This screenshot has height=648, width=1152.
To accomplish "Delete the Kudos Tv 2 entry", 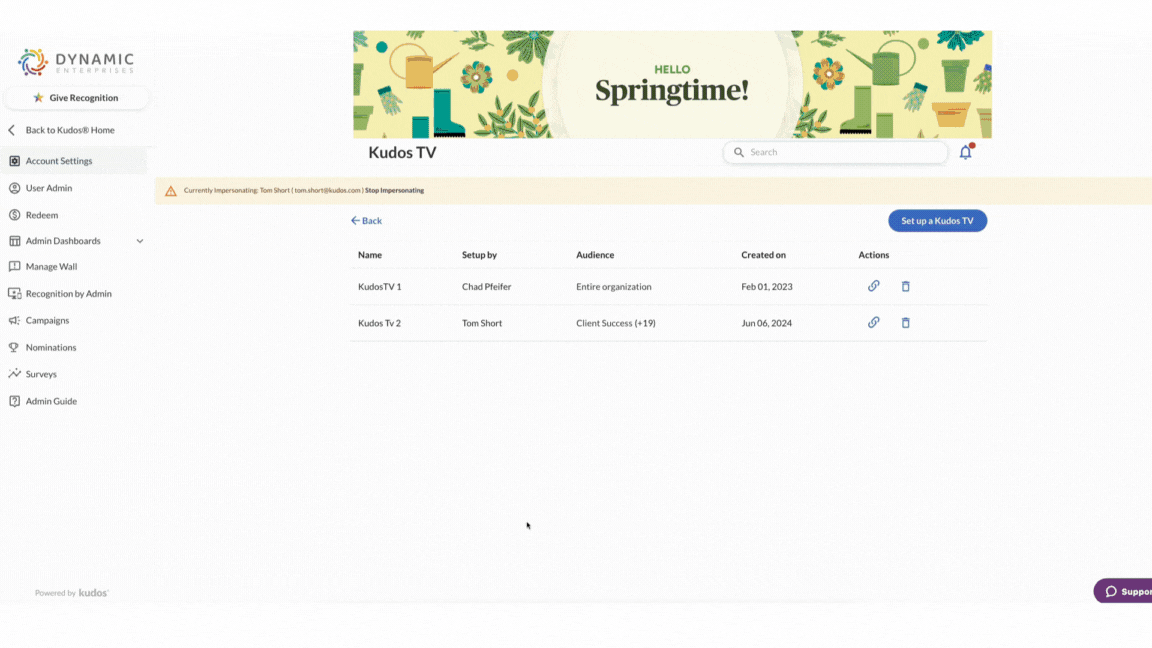I will tap(905, 323).
